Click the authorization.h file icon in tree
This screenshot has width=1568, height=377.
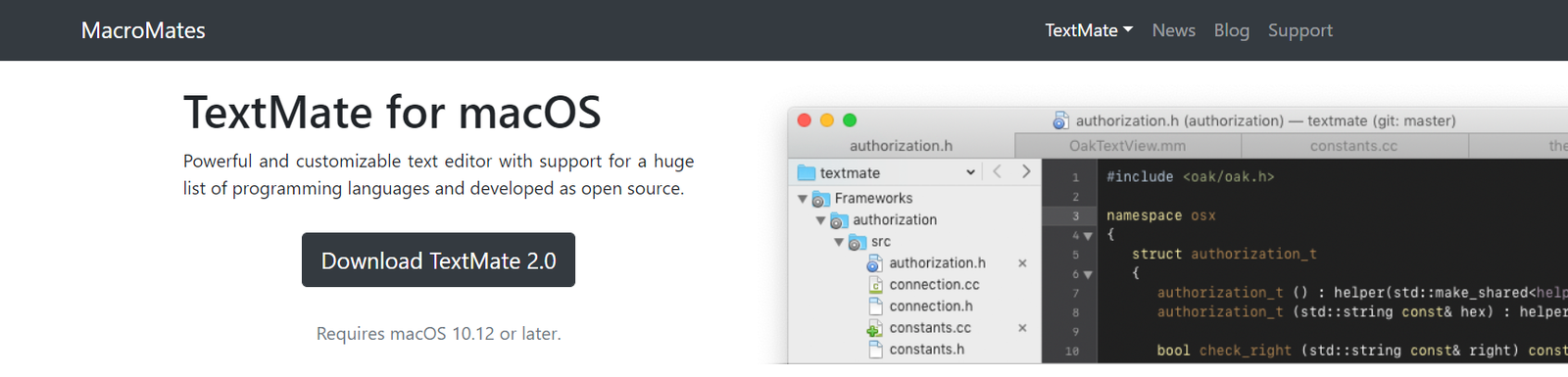click(875, 263)
